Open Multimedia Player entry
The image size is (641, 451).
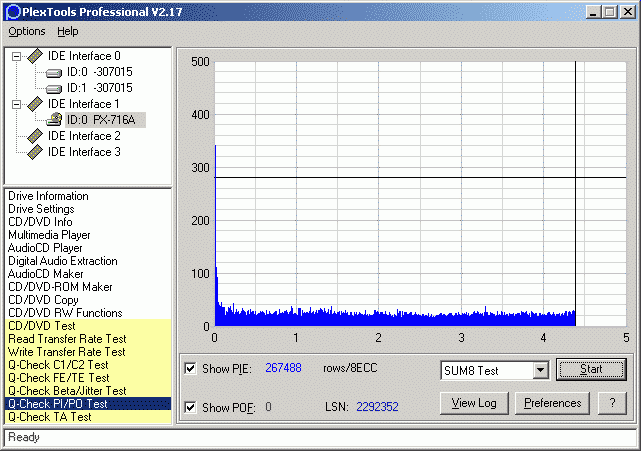tap(87, 235)
